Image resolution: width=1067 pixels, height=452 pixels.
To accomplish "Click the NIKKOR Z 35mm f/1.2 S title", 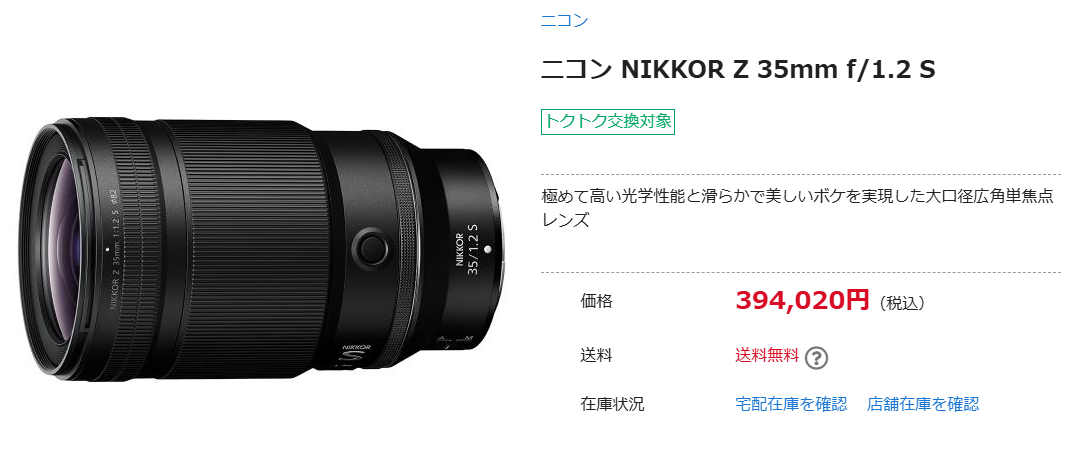I will click(738, 70).
